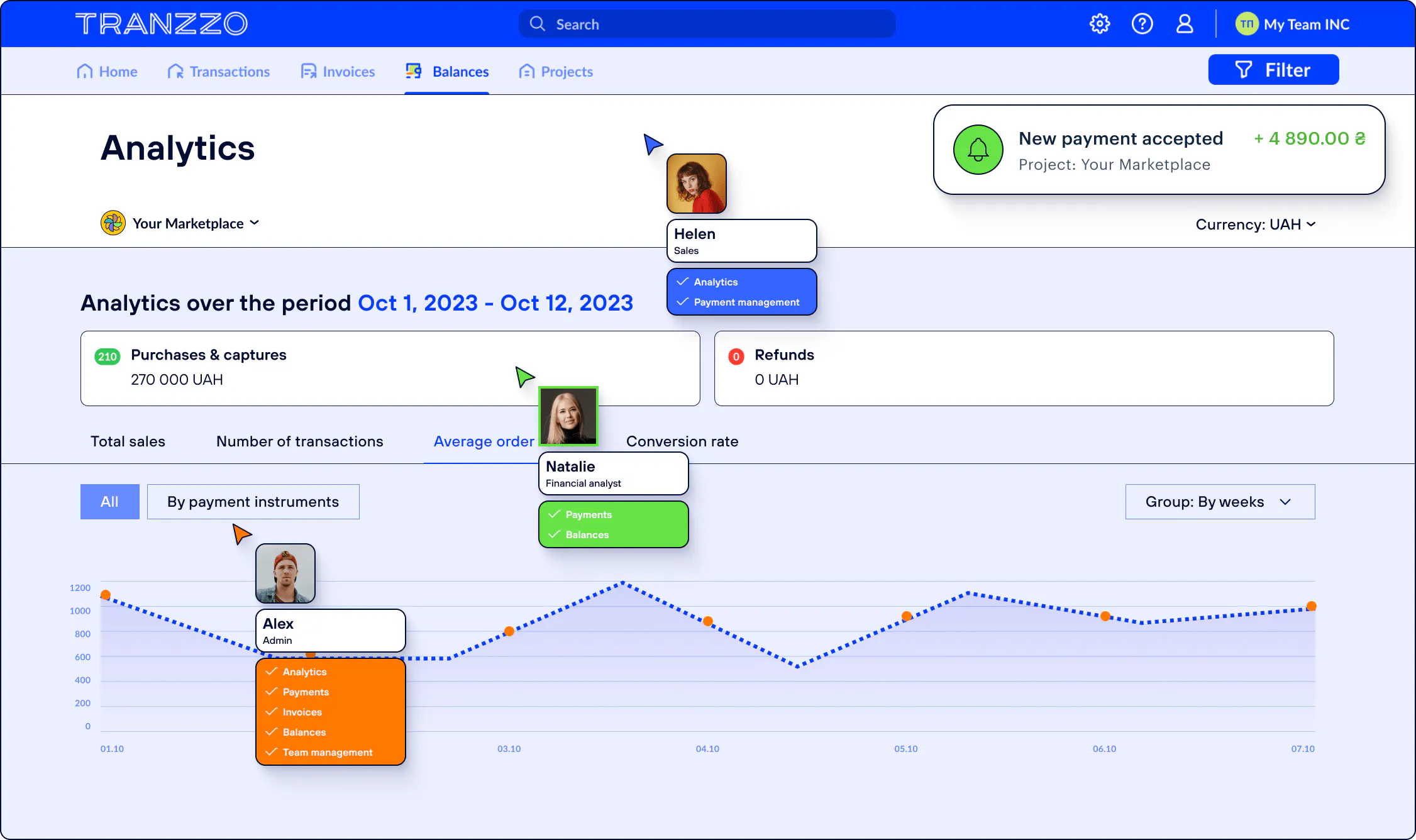This screenshot has height=840, width=1416.
Task: Click the Tranzzo logo
Action: 162,24
